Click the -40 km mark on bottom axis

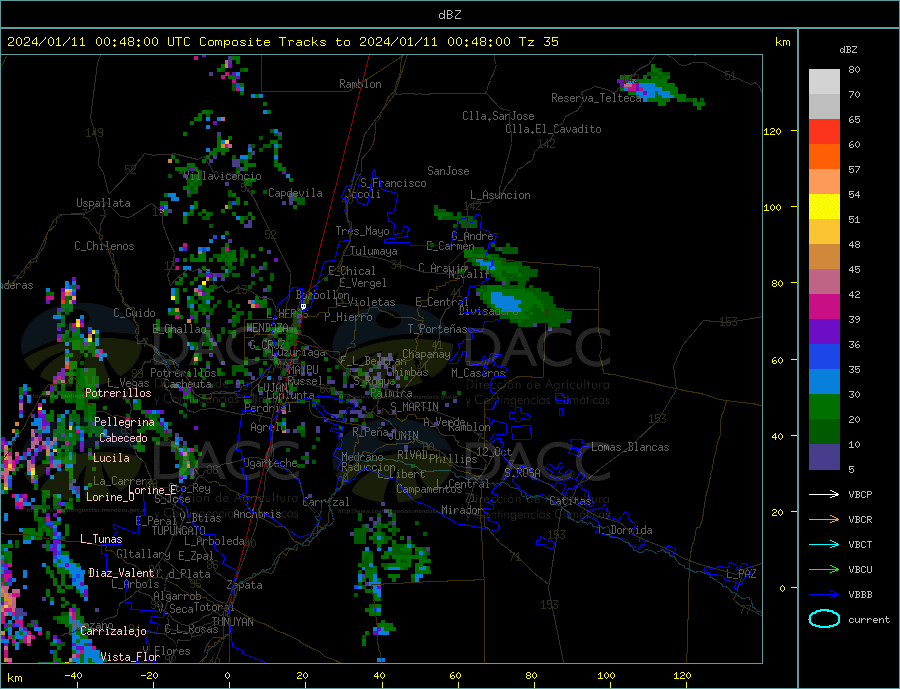tap(73, 676)
